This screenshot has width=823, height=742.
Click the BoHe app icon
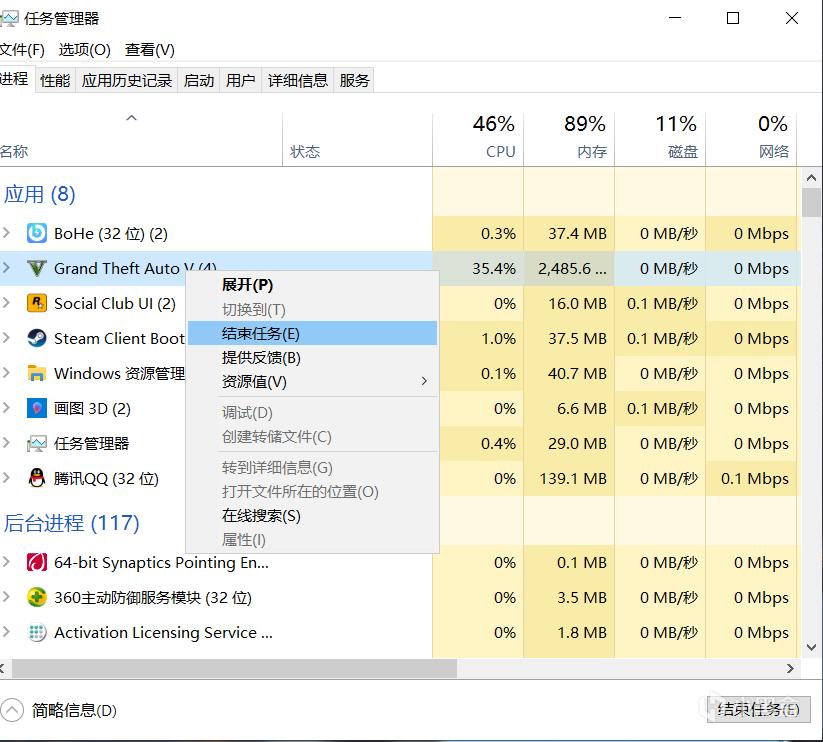click(36, 233)
